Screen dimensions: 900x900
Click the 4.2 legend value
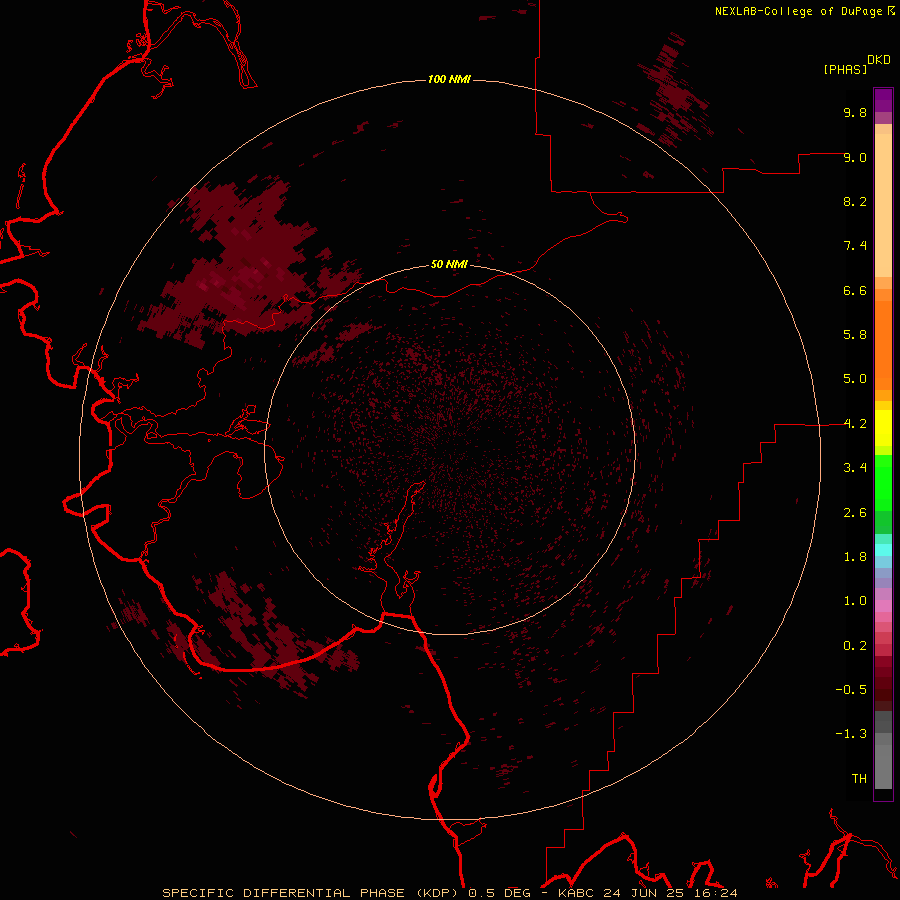pyautogui.click(x=855, y=424)
